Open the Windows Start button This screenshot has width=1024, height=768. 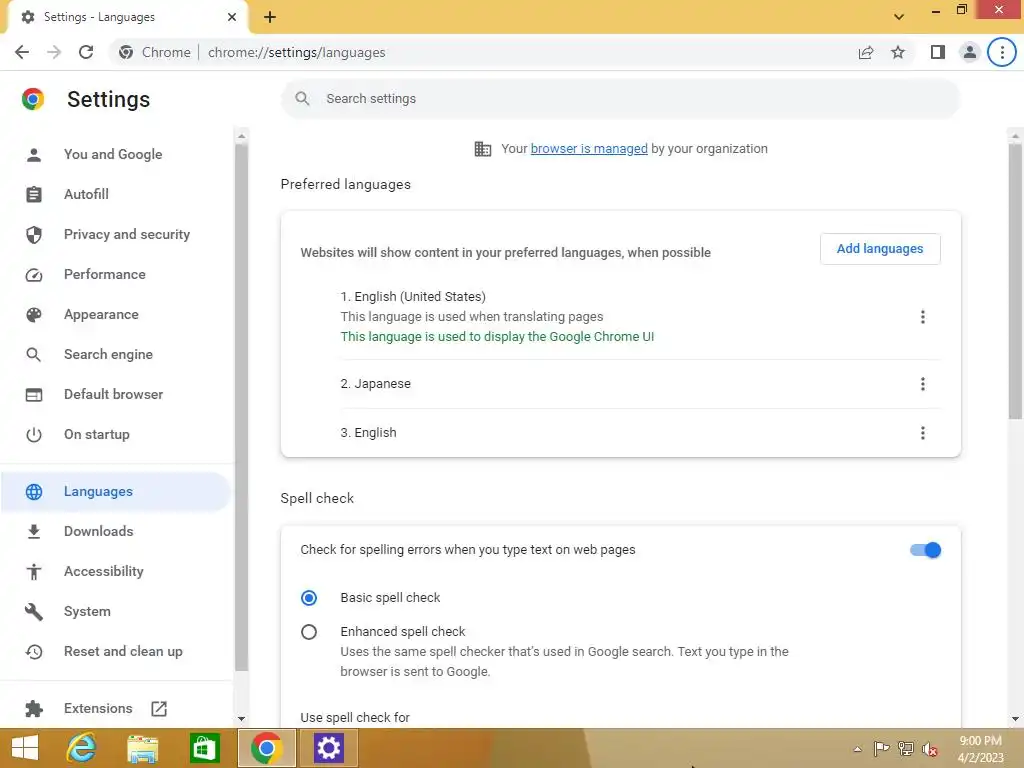[x=25, y=748]
